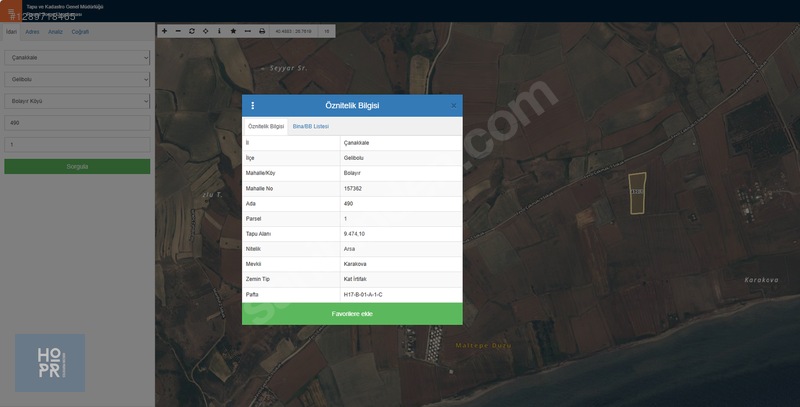
Task: Open the hamburger menu in the header
Action: click(11, 11)
